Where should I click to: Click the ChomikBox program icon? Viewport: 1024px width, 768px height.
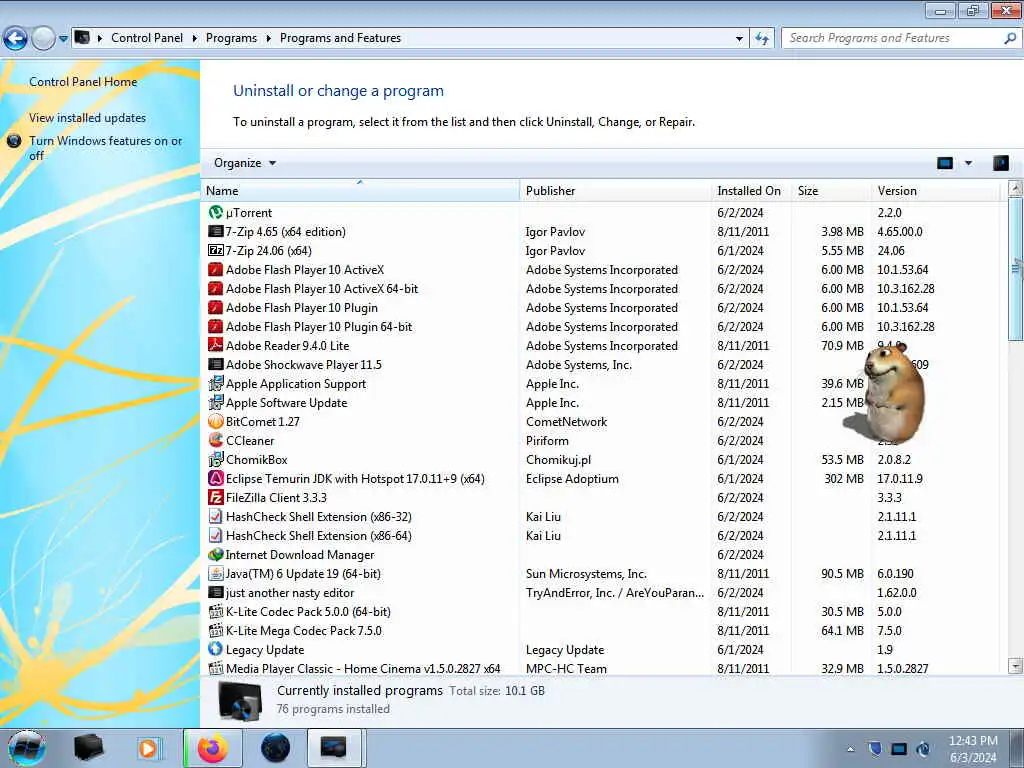216,459
